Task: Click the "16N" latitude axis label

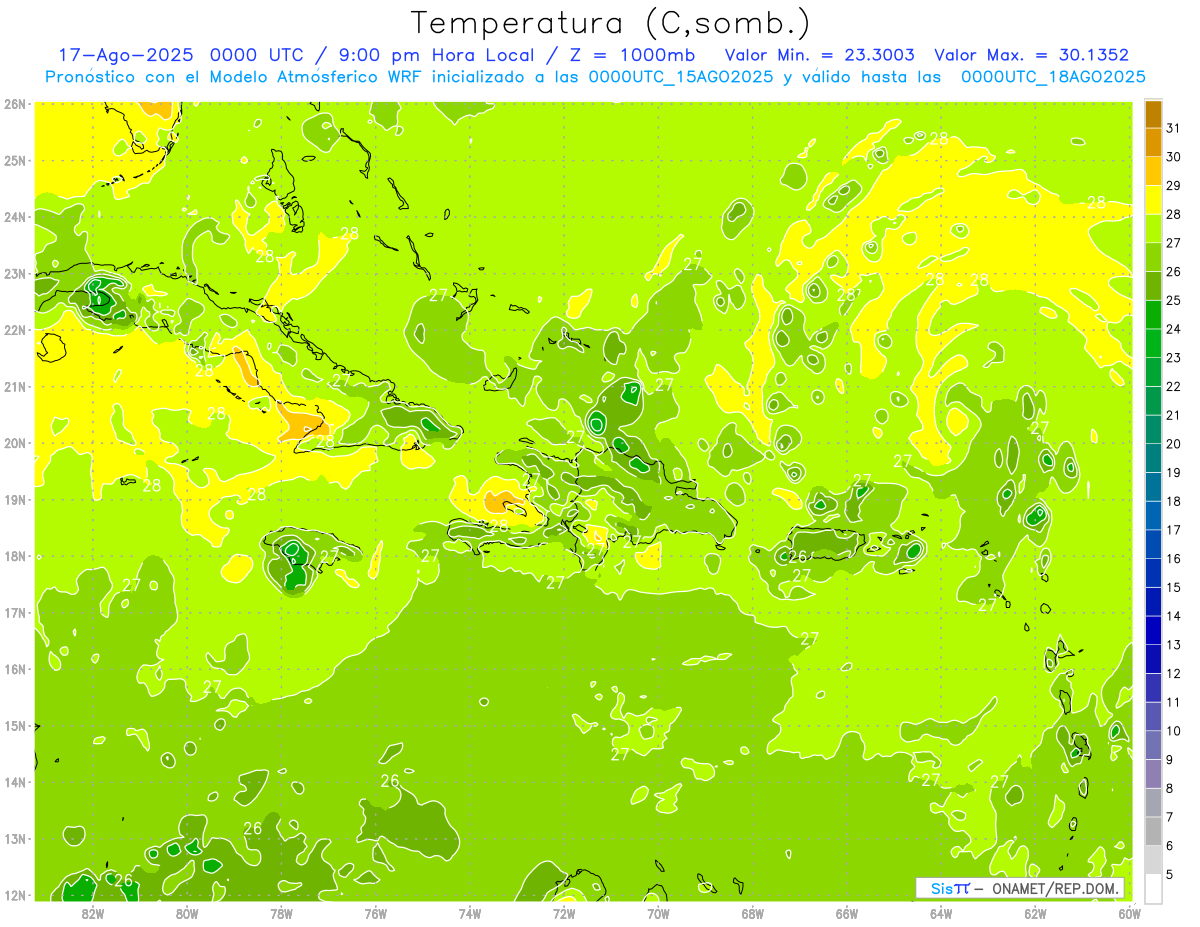Action: (x=15, y=669)
